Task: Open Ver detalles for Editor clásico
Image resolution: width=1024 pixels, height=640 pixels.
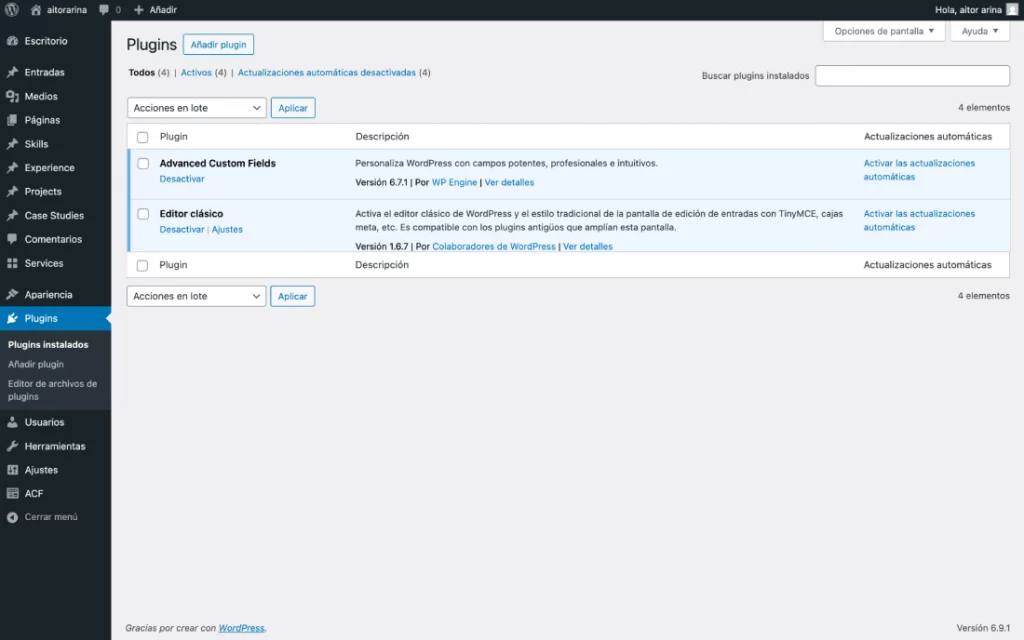Action: tap(588, 246)
